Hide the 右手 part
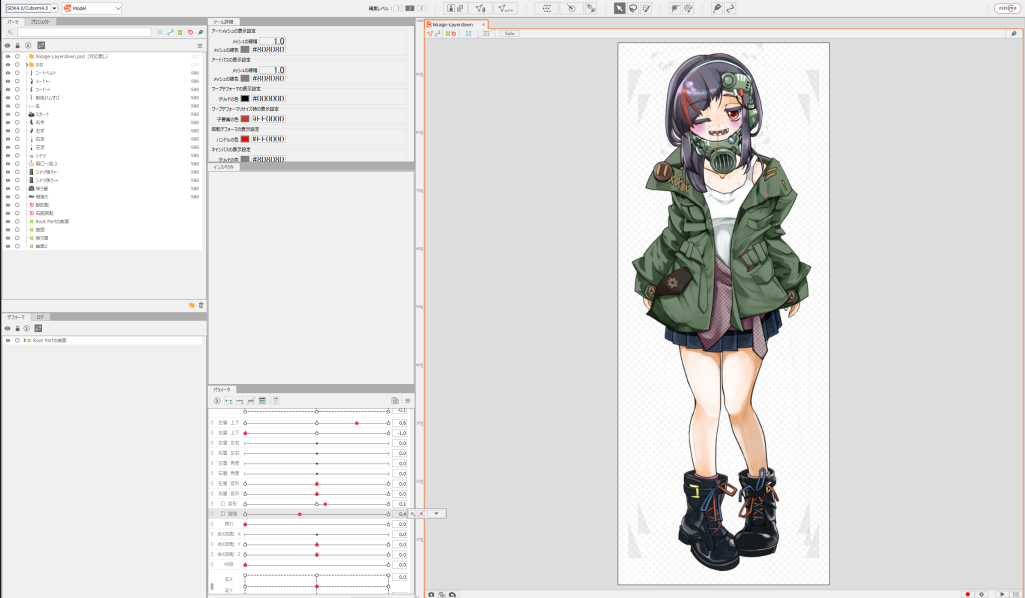 click(8, 122)
